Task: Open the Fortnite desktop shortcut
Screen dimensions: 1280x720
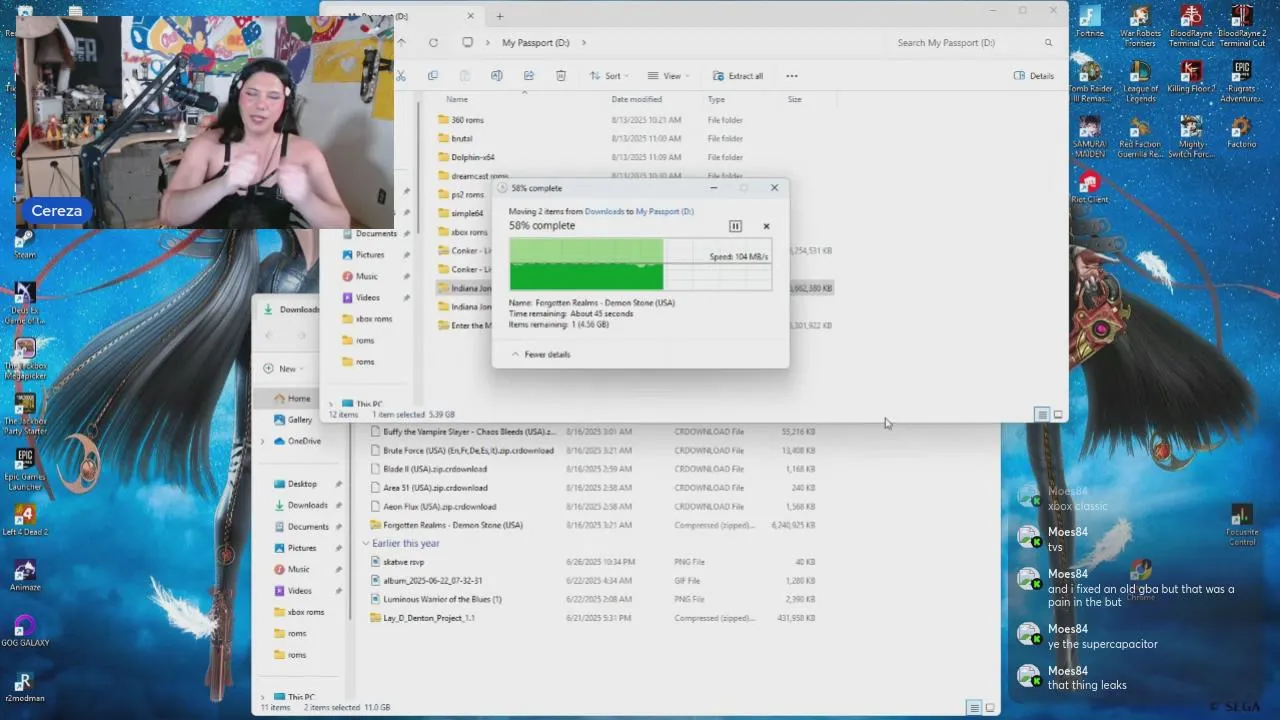Action: click(x=1090, y=22)
